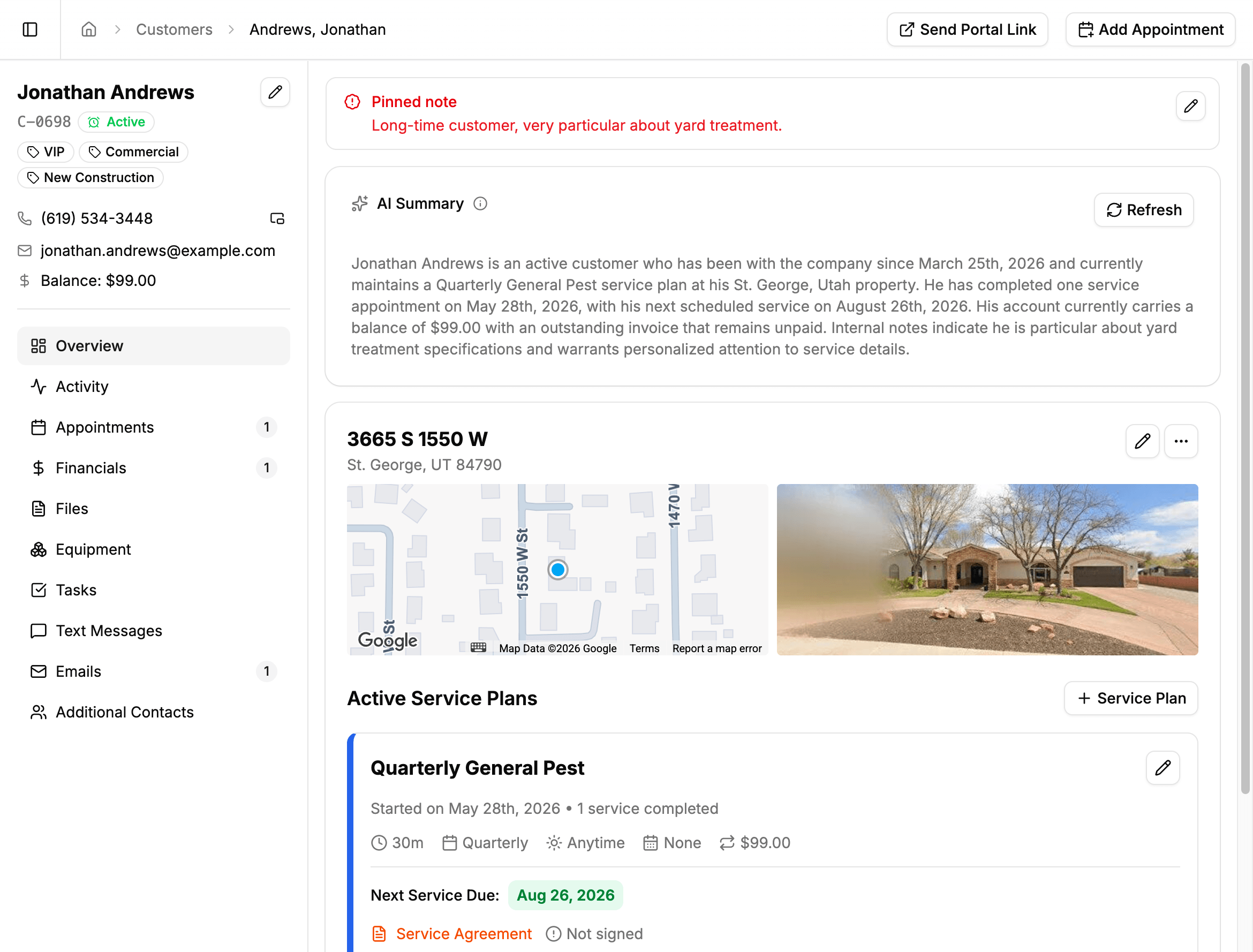The image size is (1253, 952).
Task: Open more options for the address card
Action: click(1181, 441)
